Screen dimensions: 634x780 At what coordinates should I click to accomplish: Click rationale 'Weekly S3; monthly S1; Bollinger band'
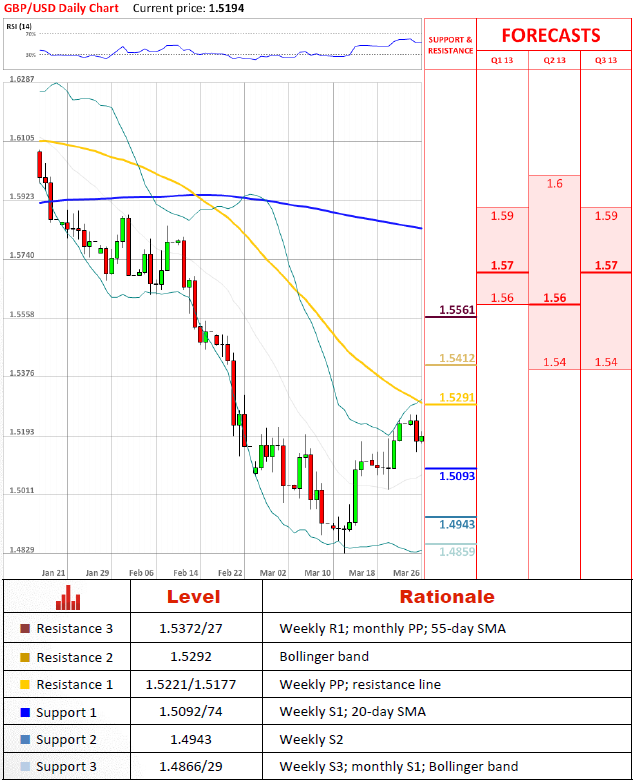399,767
